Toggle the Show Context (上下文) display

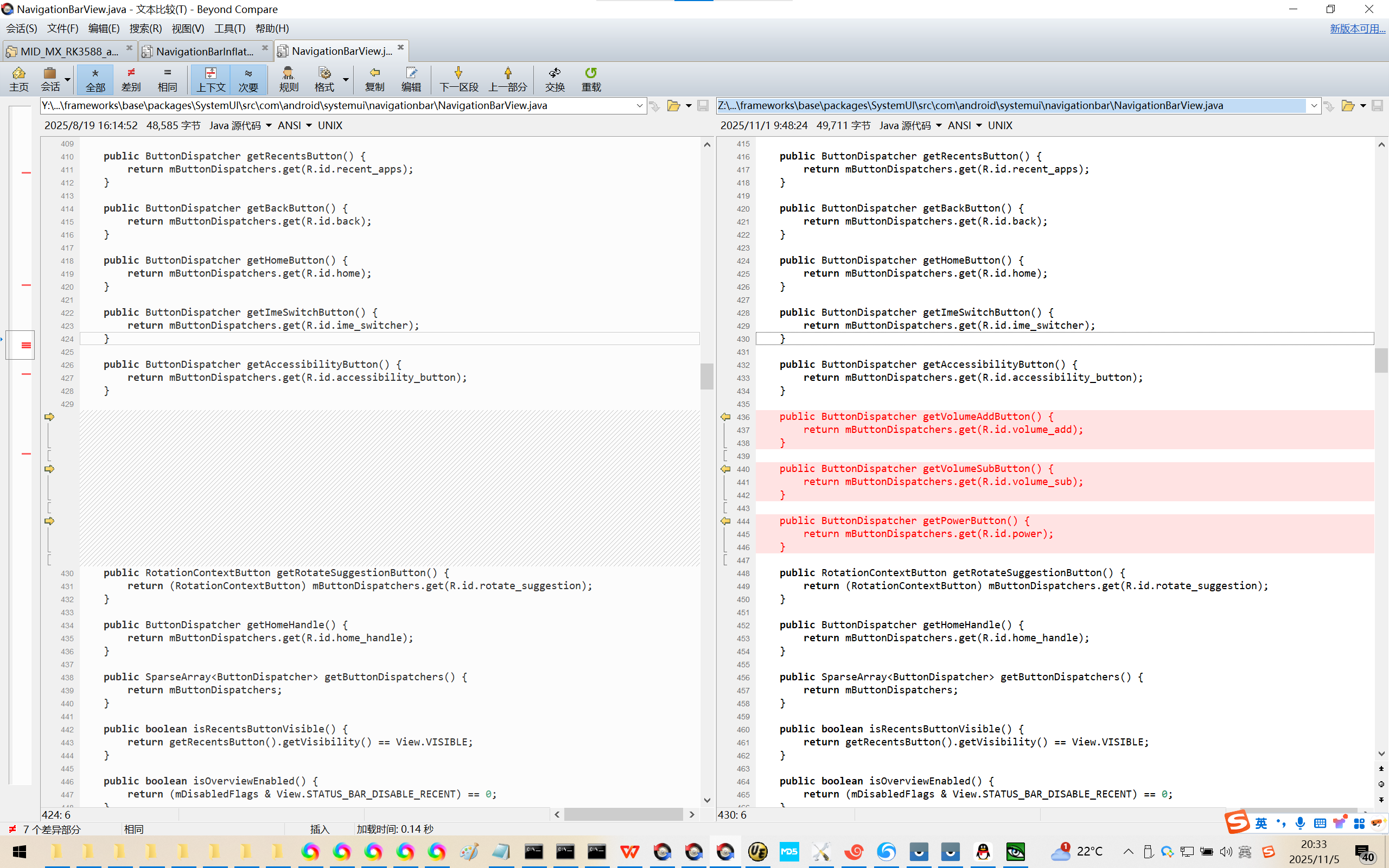(x=211, y=79)
